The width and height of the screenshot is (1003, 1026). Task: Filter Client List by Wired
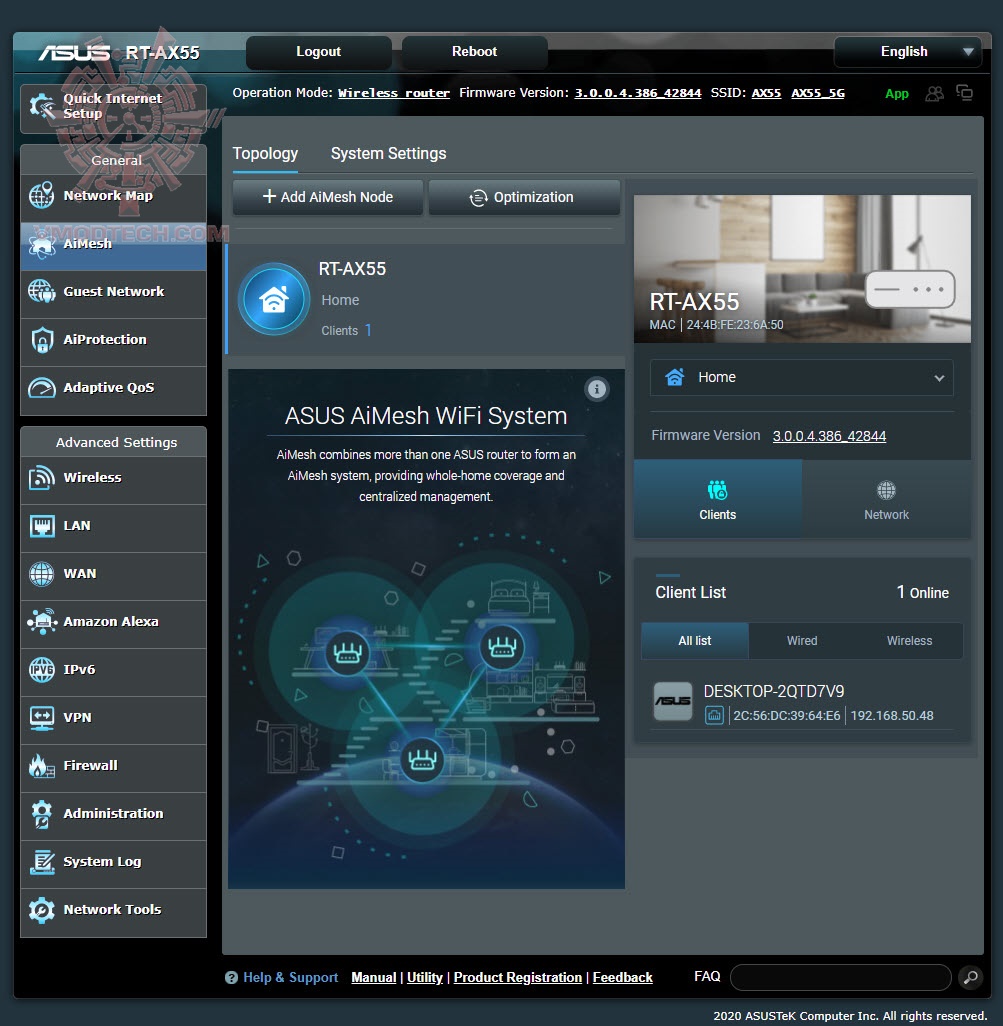click(802, 641)
